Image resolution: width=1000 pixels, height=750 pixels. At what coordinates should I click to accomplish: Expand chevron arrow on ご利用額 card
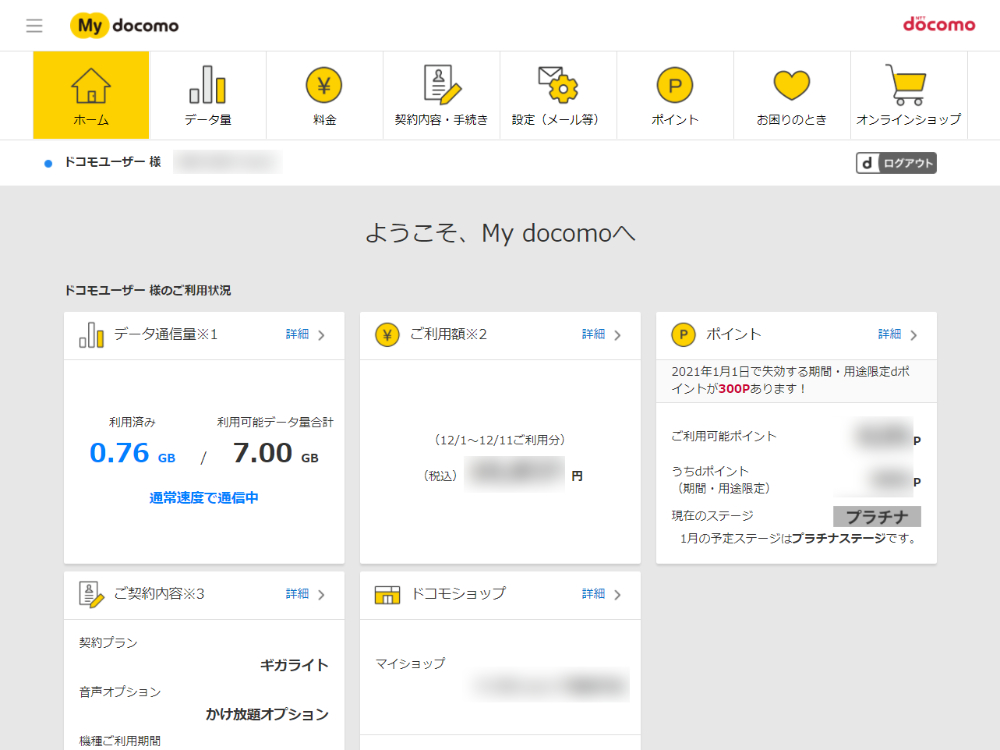(617, 335)
